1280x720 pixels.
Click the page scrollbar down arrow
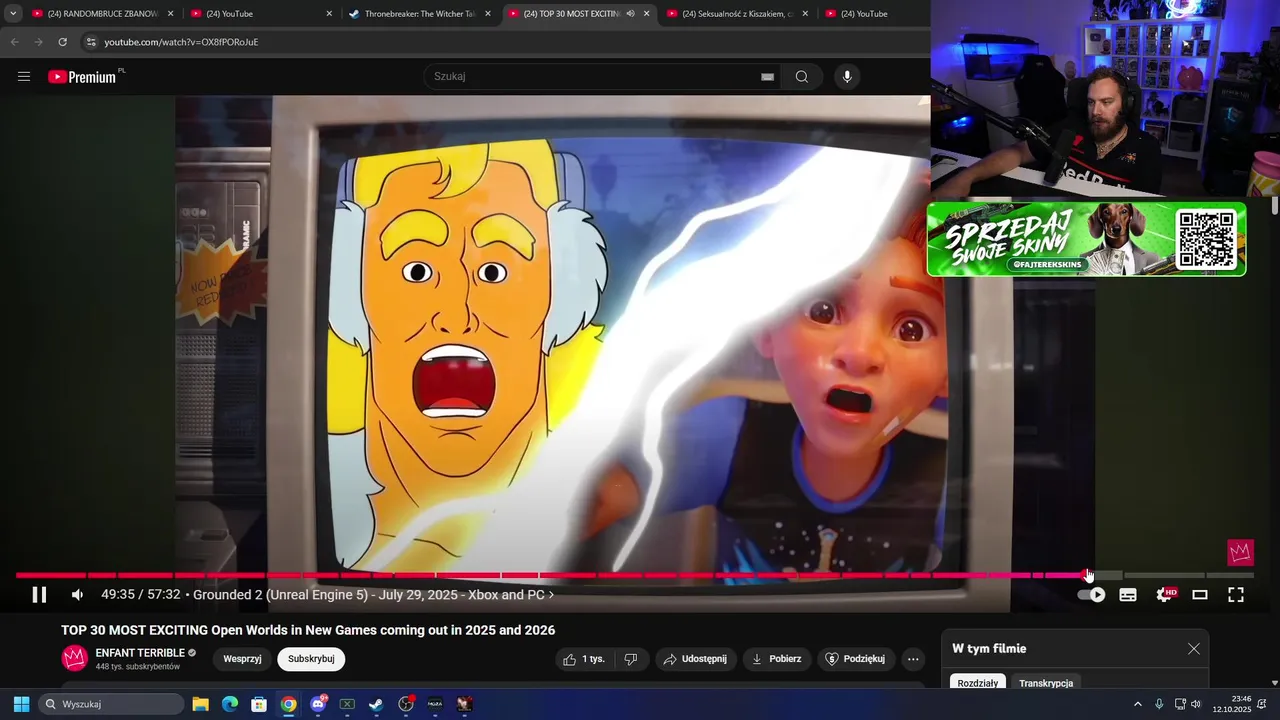(x=1275, y=683)
